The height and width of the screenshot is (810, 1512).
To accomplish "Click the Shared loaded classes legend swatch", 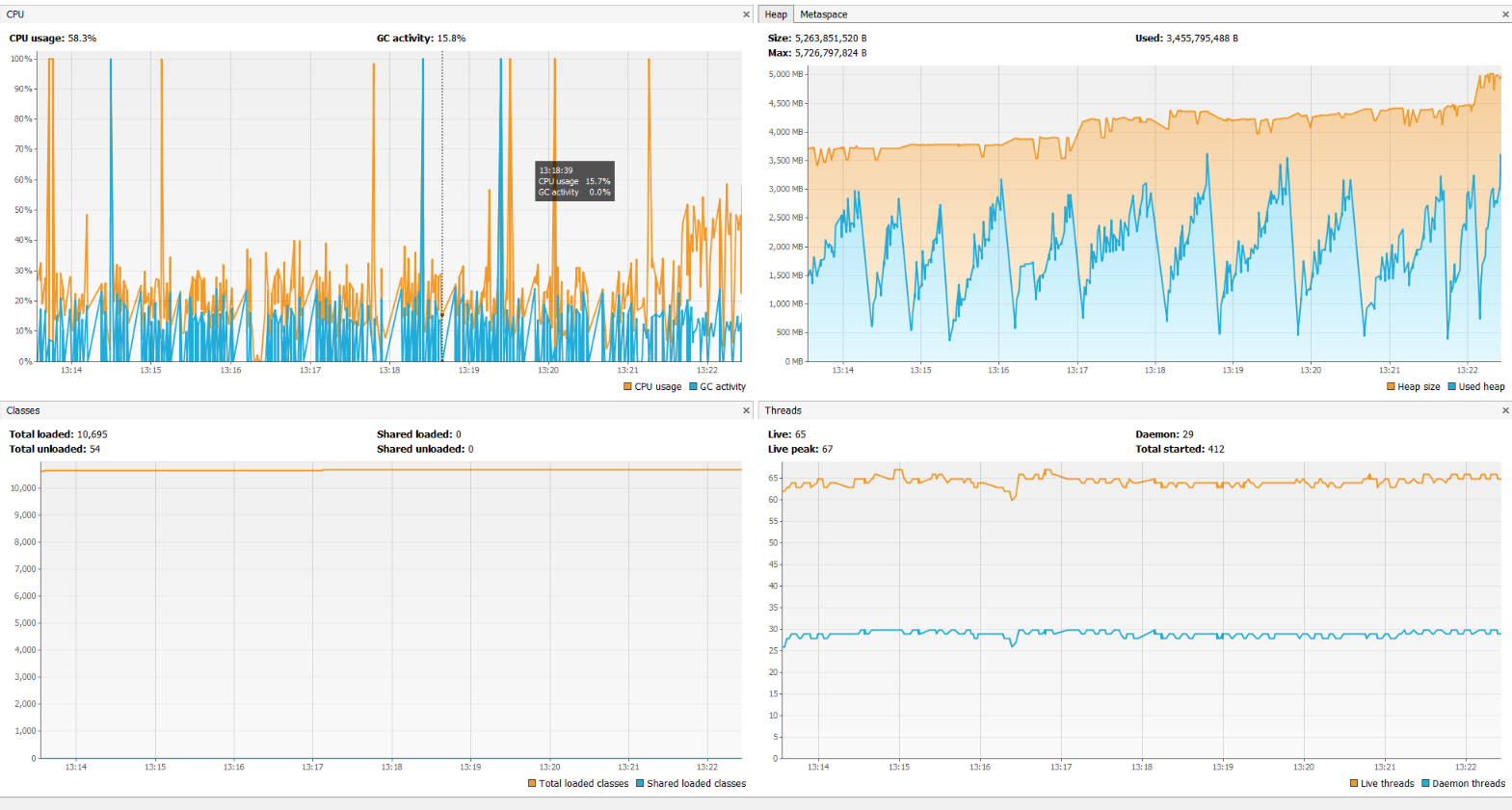I will [x=640, y=784].
